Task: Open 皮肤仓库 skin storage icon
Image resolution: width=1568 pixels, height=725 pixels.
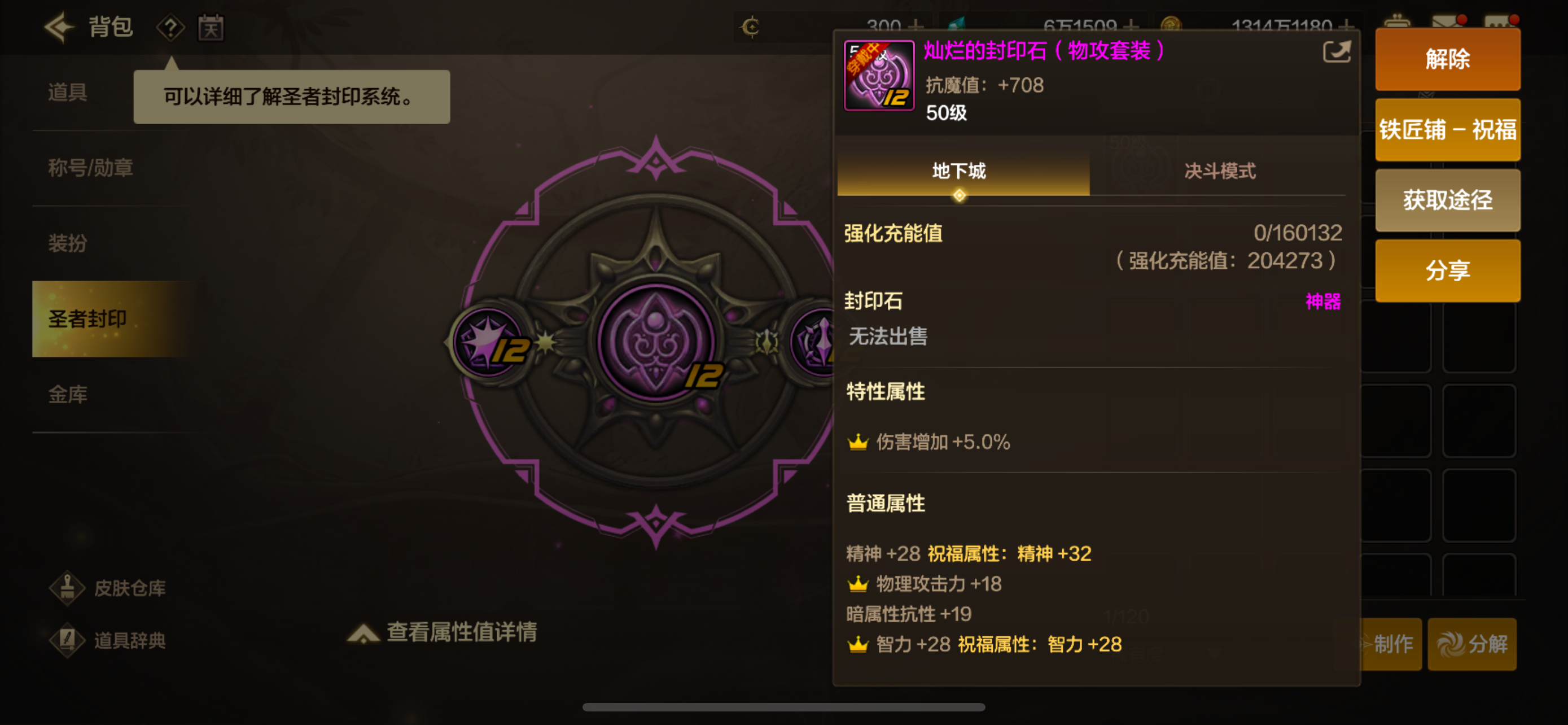Action: pos(67,588)
